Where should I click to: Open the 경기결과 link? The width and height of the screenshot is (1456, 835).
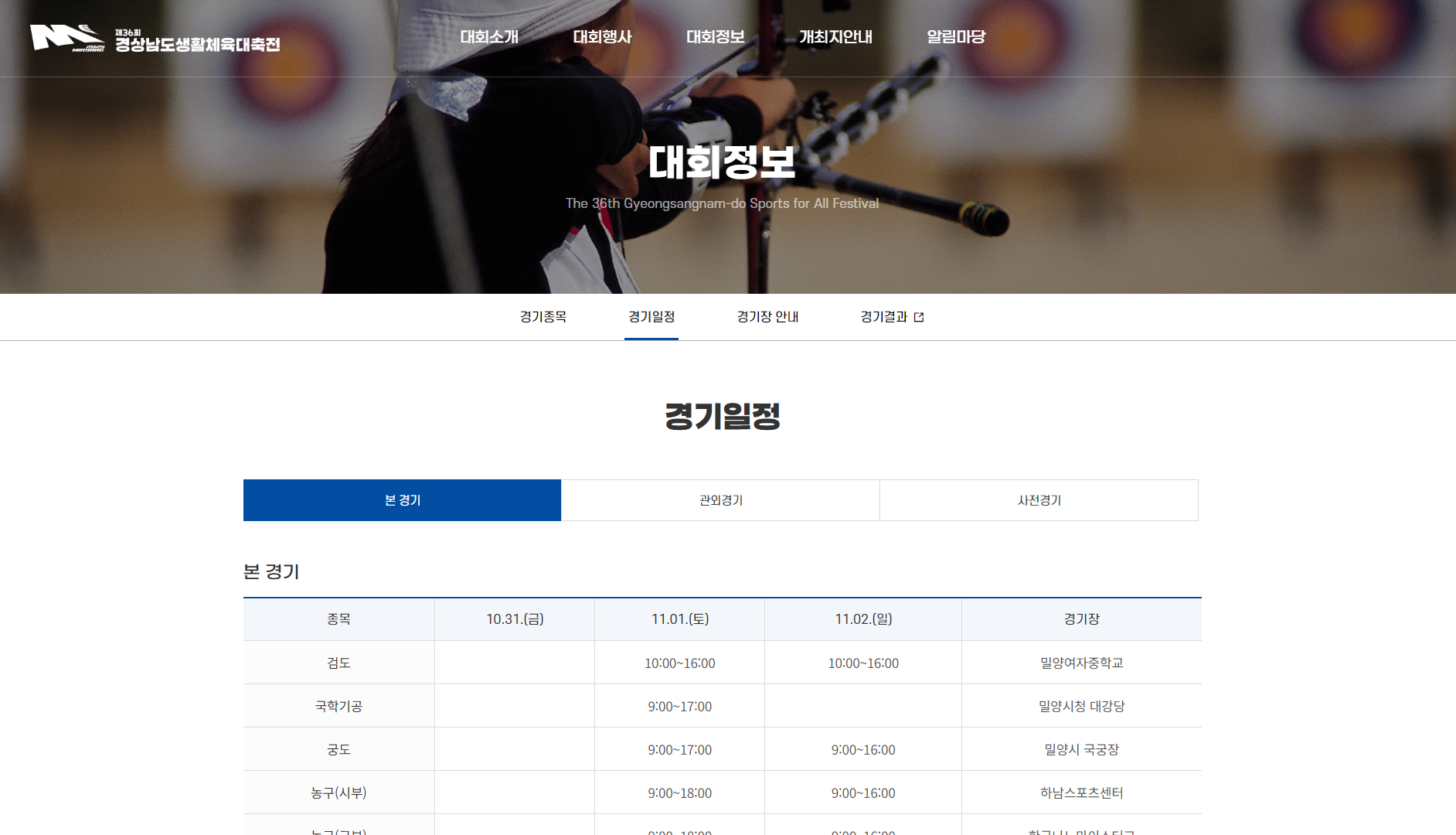pos(884,317)
